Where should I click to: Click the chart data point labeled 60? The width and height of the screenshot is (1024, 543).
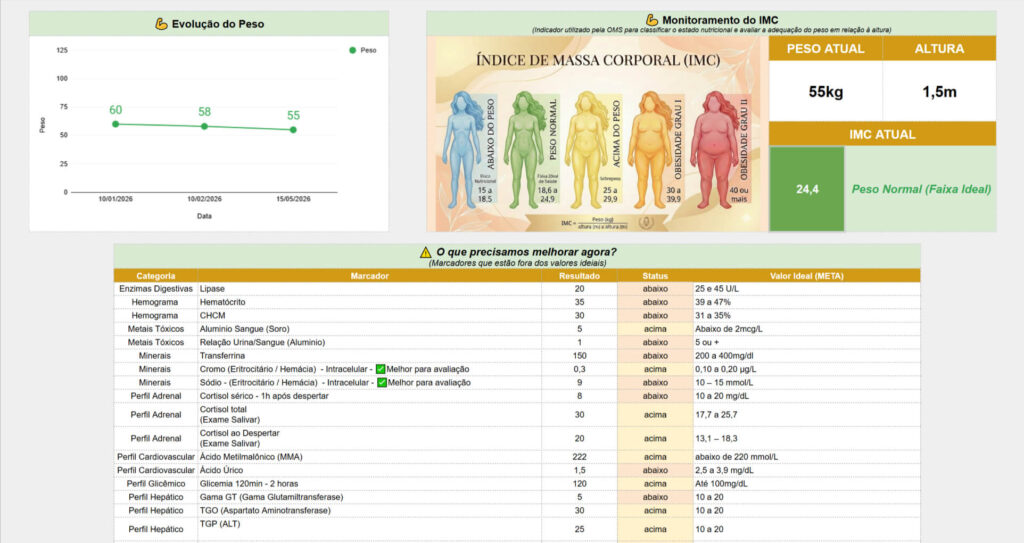116,124
